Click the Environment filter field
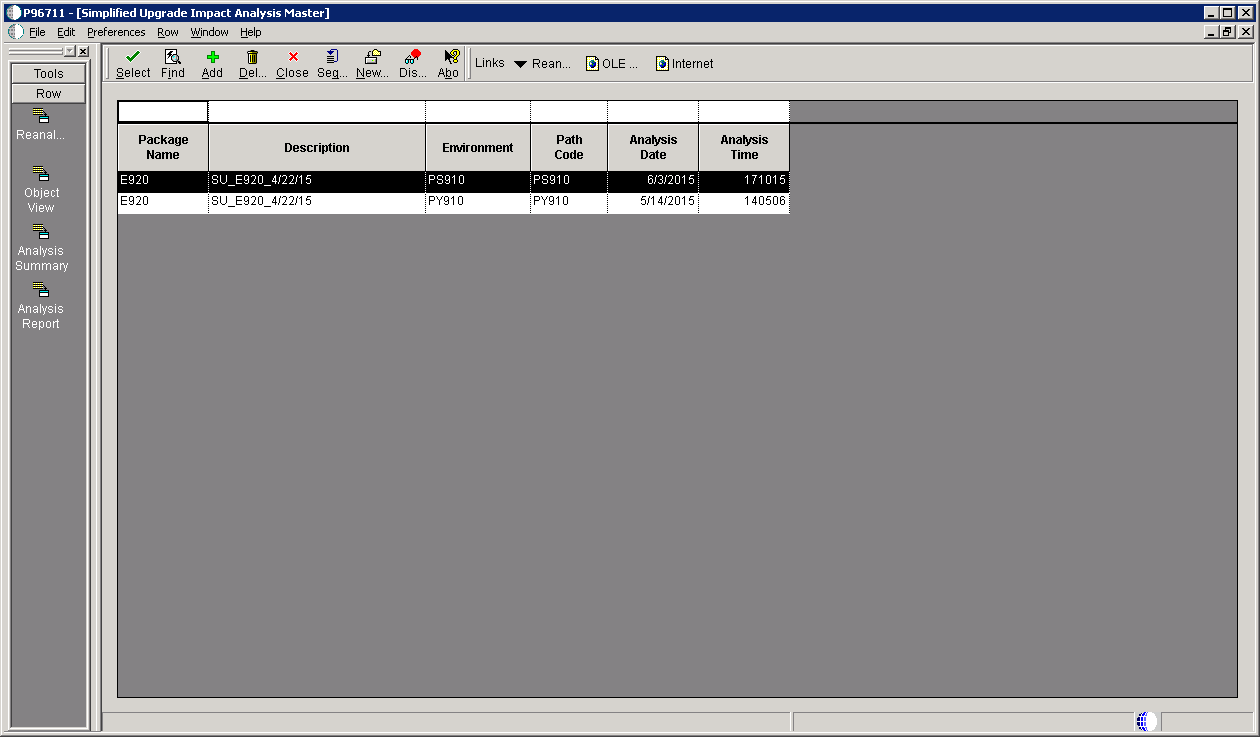 [x=478, y=112]
